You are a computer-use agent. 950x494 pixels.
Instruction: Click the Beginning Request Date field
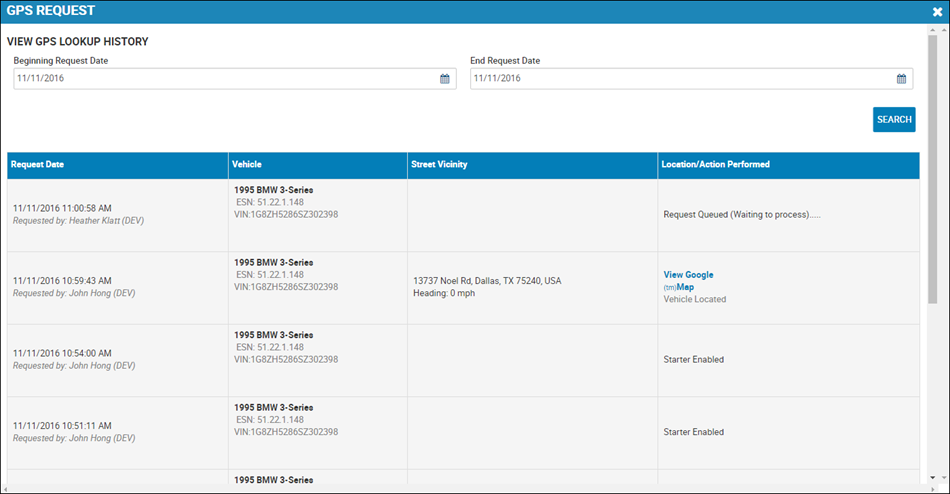235,79
